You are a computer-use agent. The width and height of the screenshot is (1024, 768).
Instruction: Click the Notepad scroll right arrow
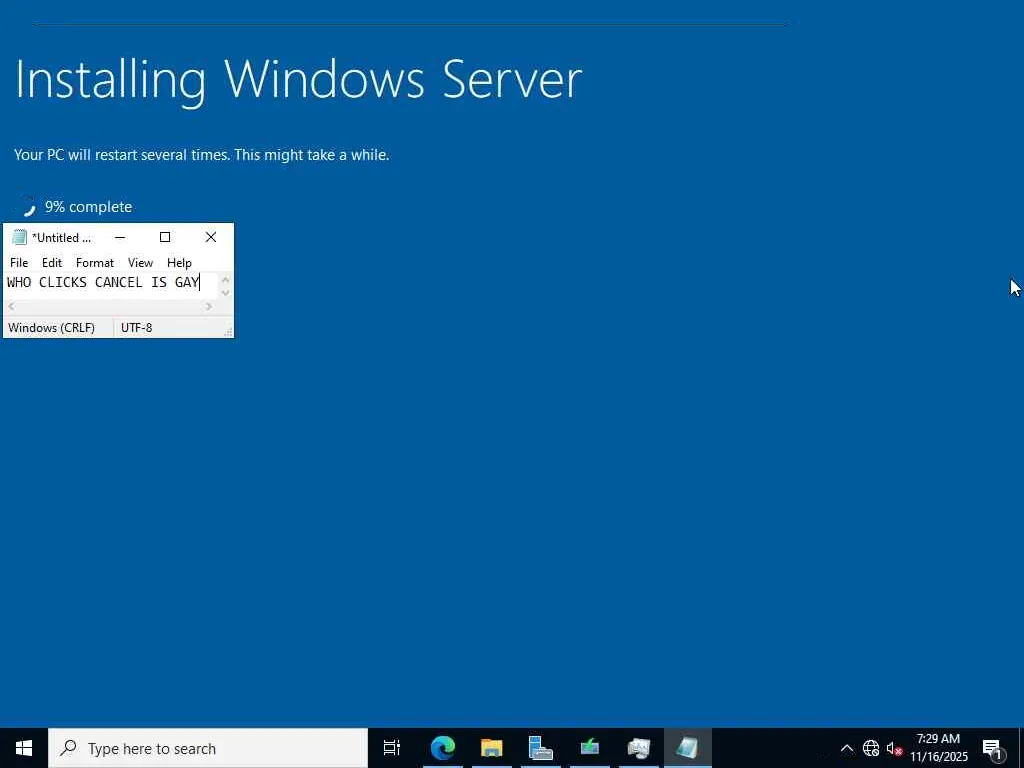pyautogui.click(x=209, y=306)
